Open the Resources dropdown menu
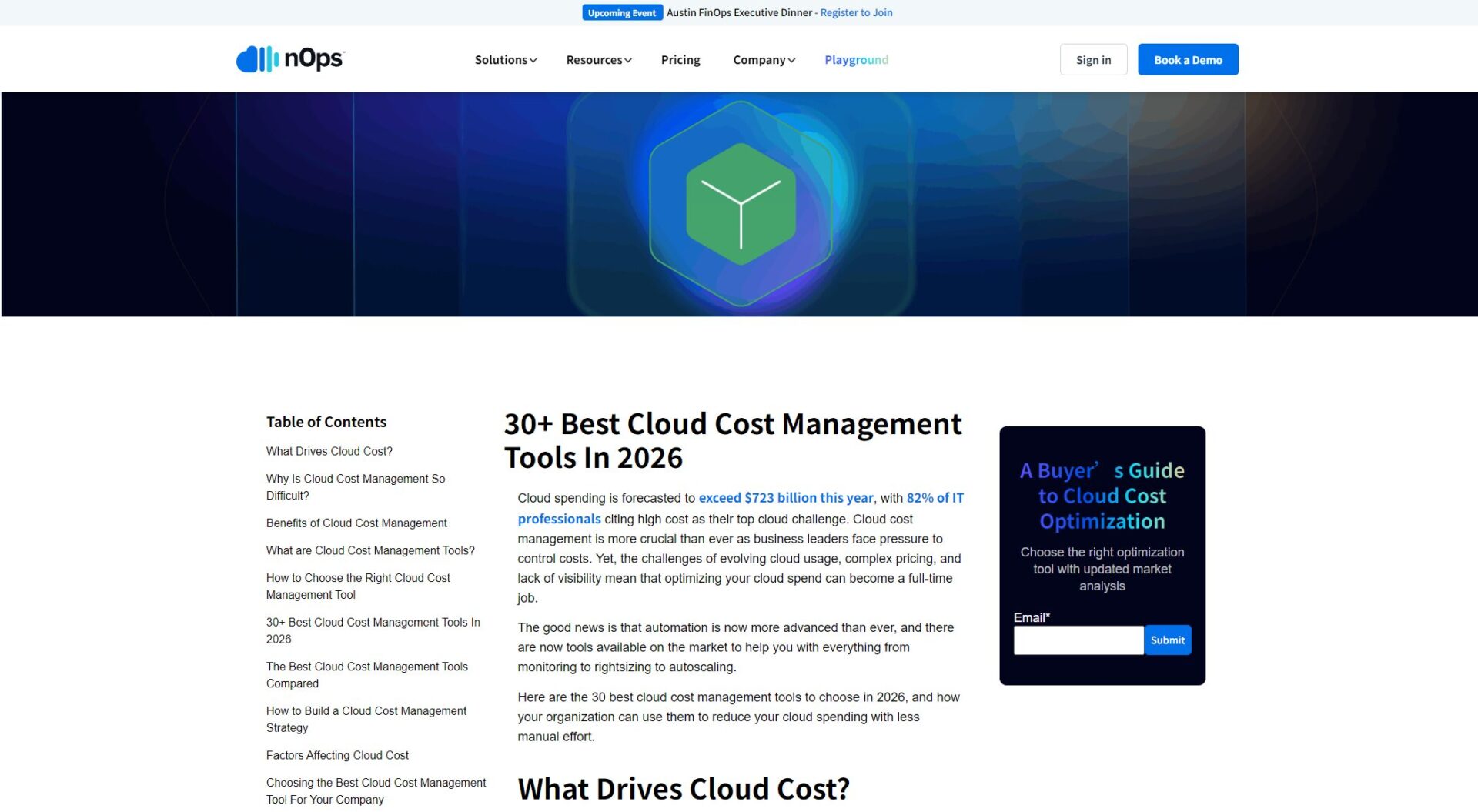Screen dimensions: 1478x812 598,60
